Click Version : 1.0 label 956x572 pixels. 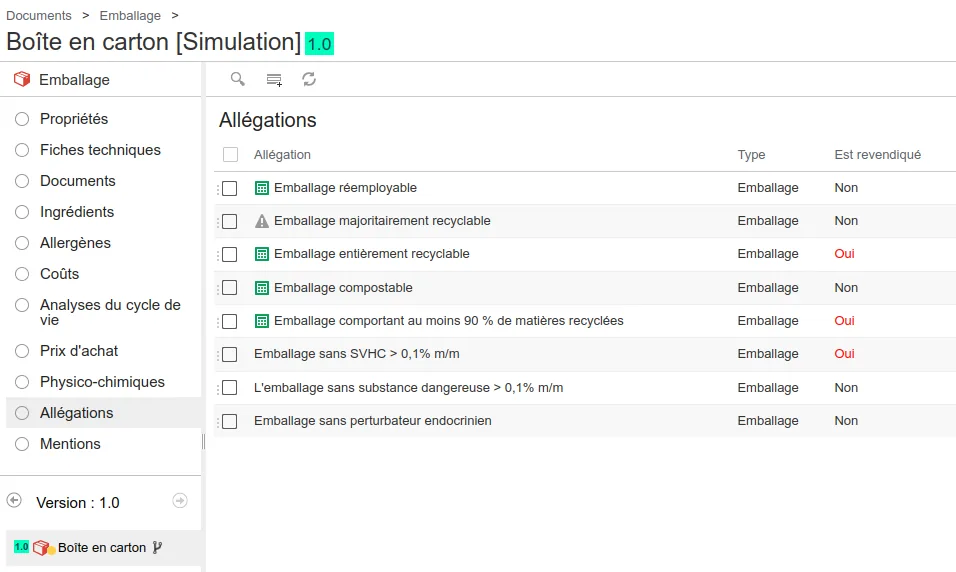click(x=78, y=503)
